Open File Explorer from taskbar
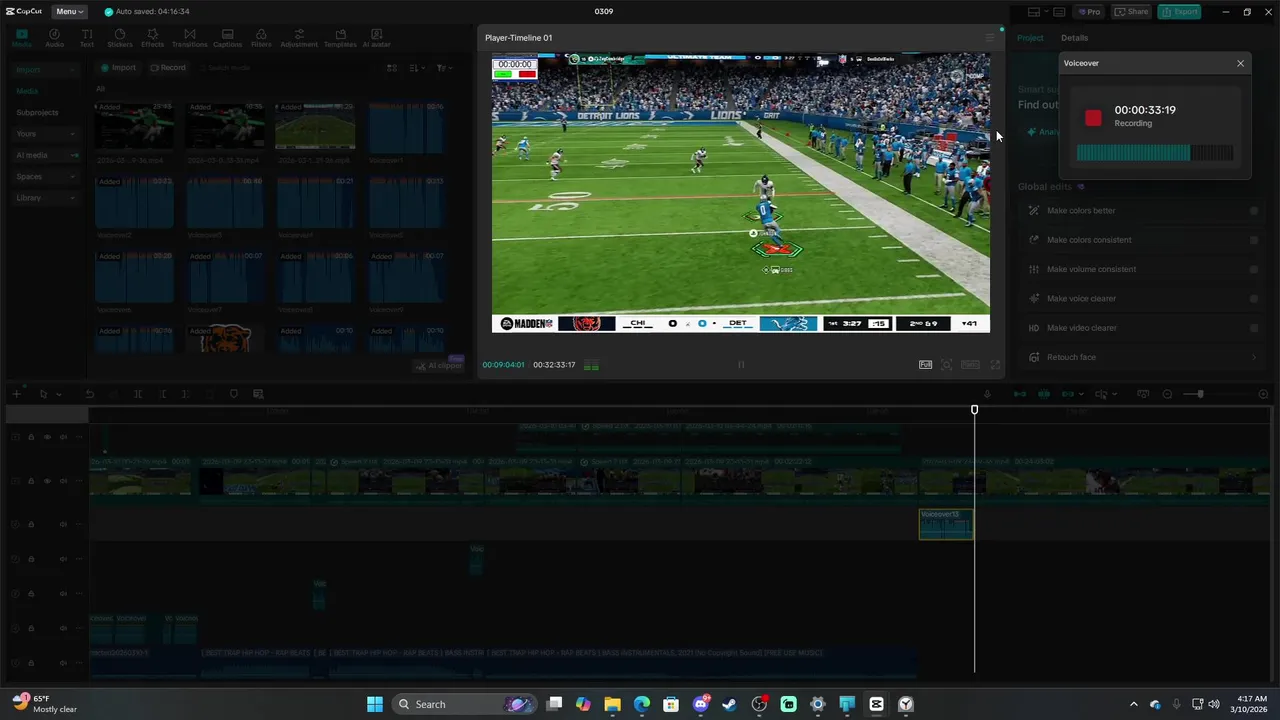This screenshot has height=720, width=1280. pyautogui.click(x=612, y=704)
